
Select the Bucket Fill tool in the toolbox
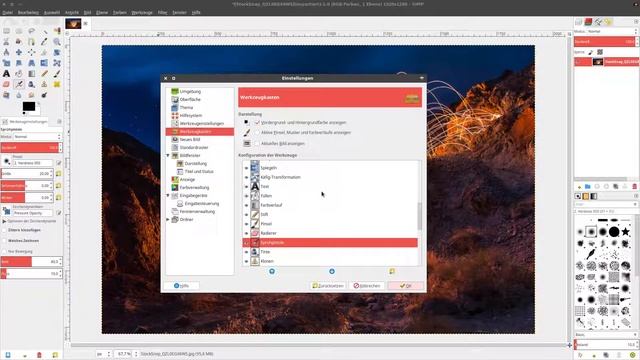point(19,74)
